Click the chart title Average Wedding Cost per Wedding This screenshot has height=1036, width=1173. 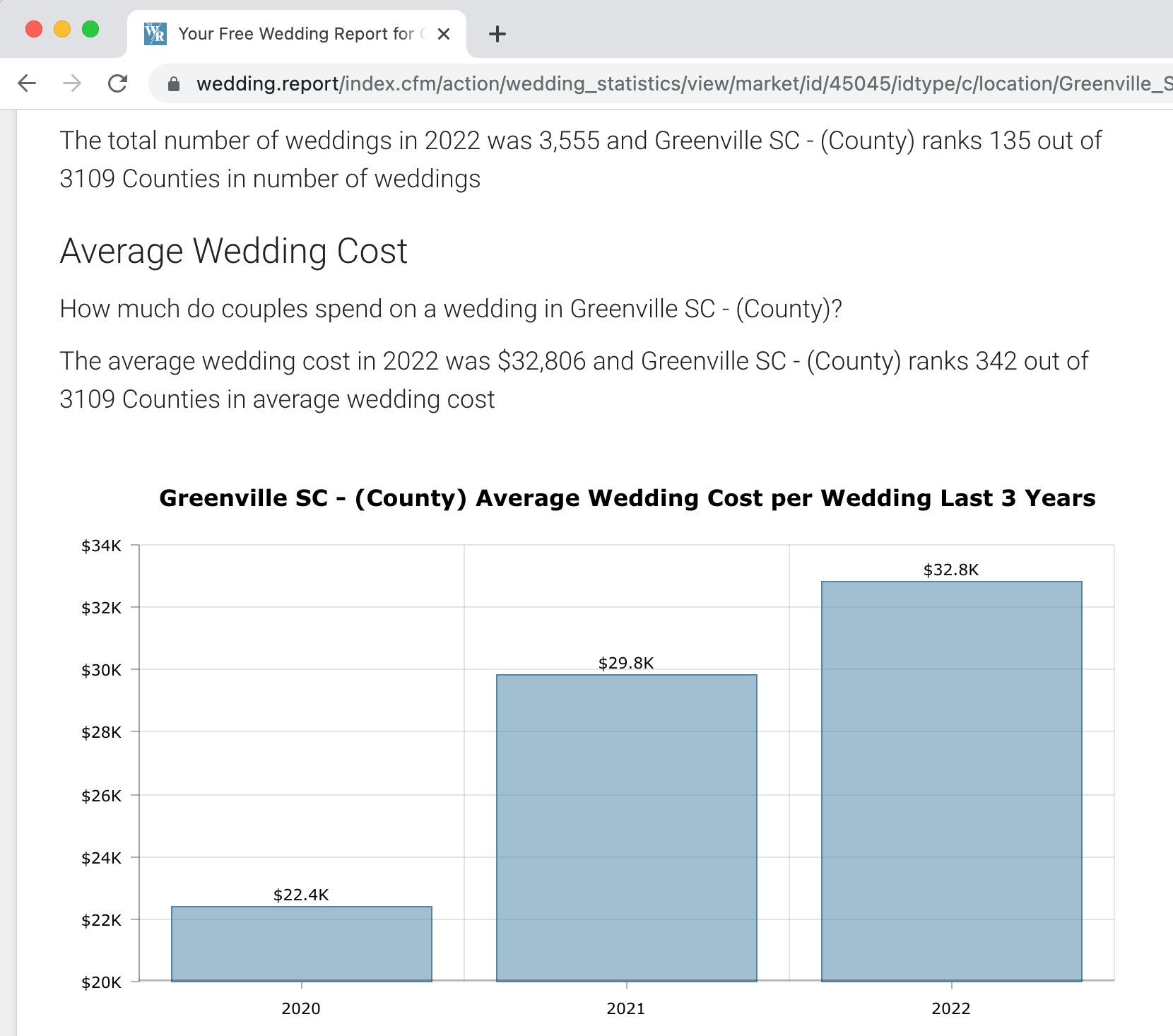click(627, 498)
